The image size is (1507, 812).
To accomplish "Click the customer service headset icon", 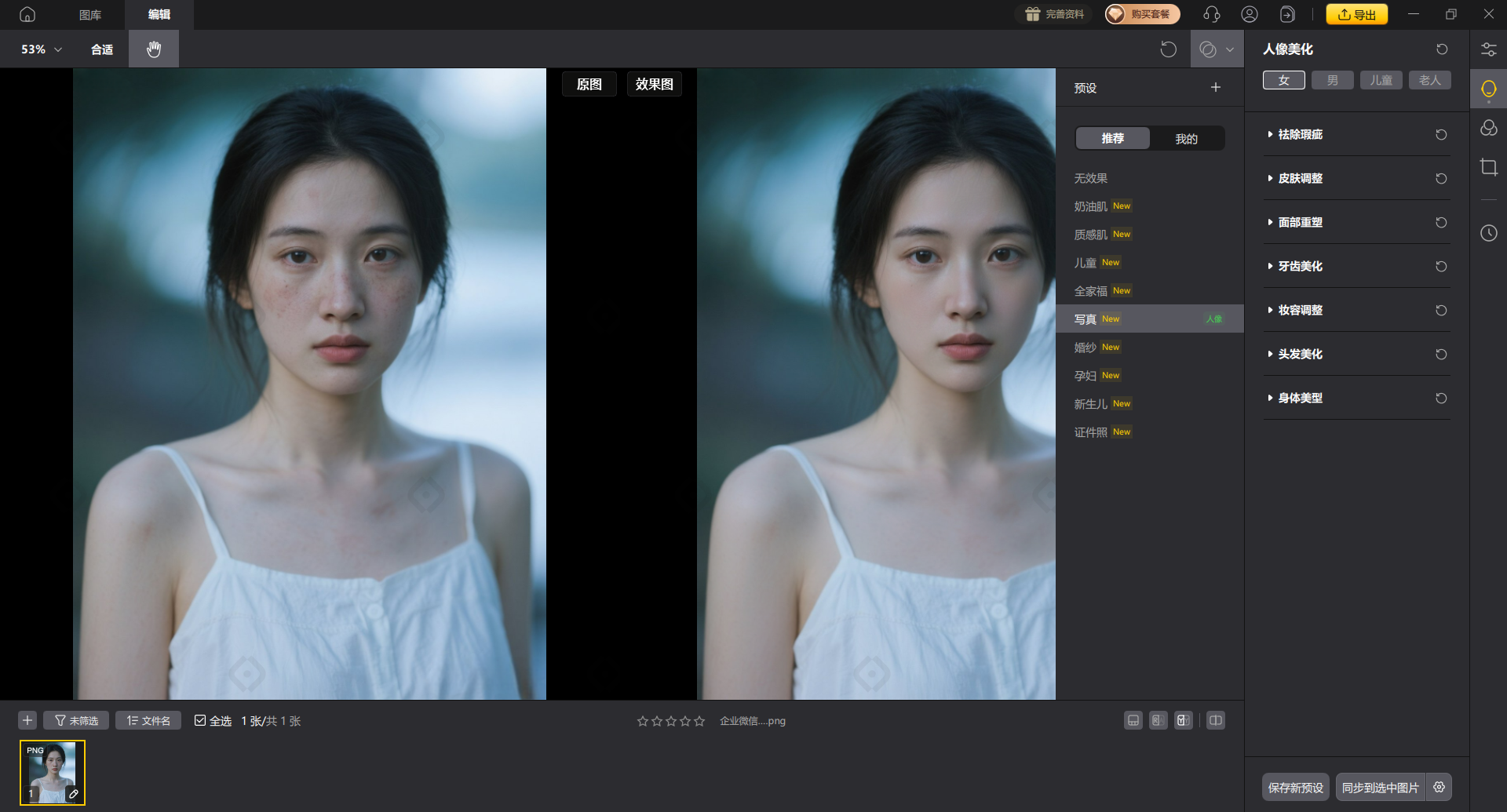I will tap(1211, 14).
